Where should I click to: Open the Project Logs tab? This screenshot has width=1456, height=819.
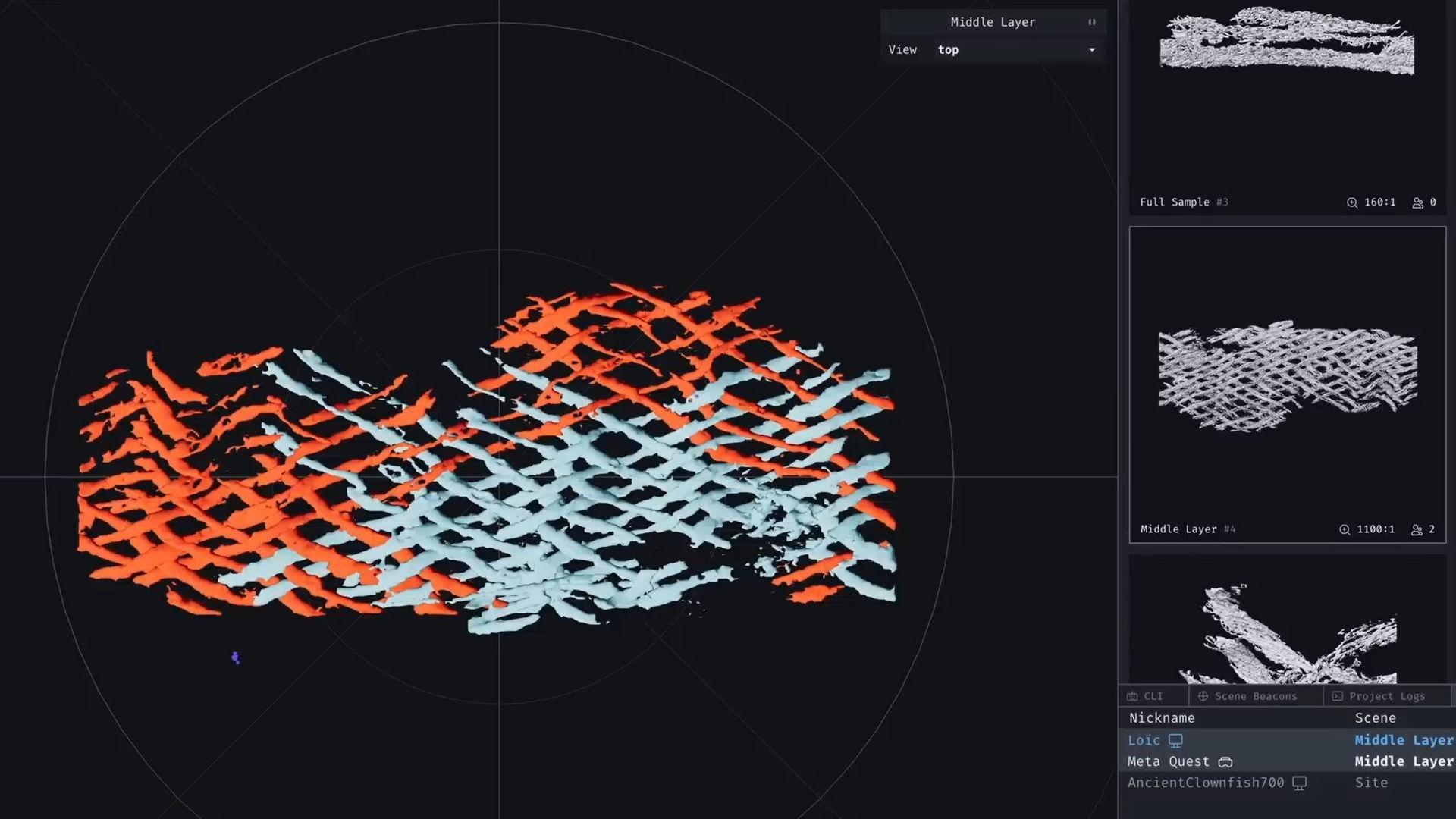click(x=1386, y=696)
